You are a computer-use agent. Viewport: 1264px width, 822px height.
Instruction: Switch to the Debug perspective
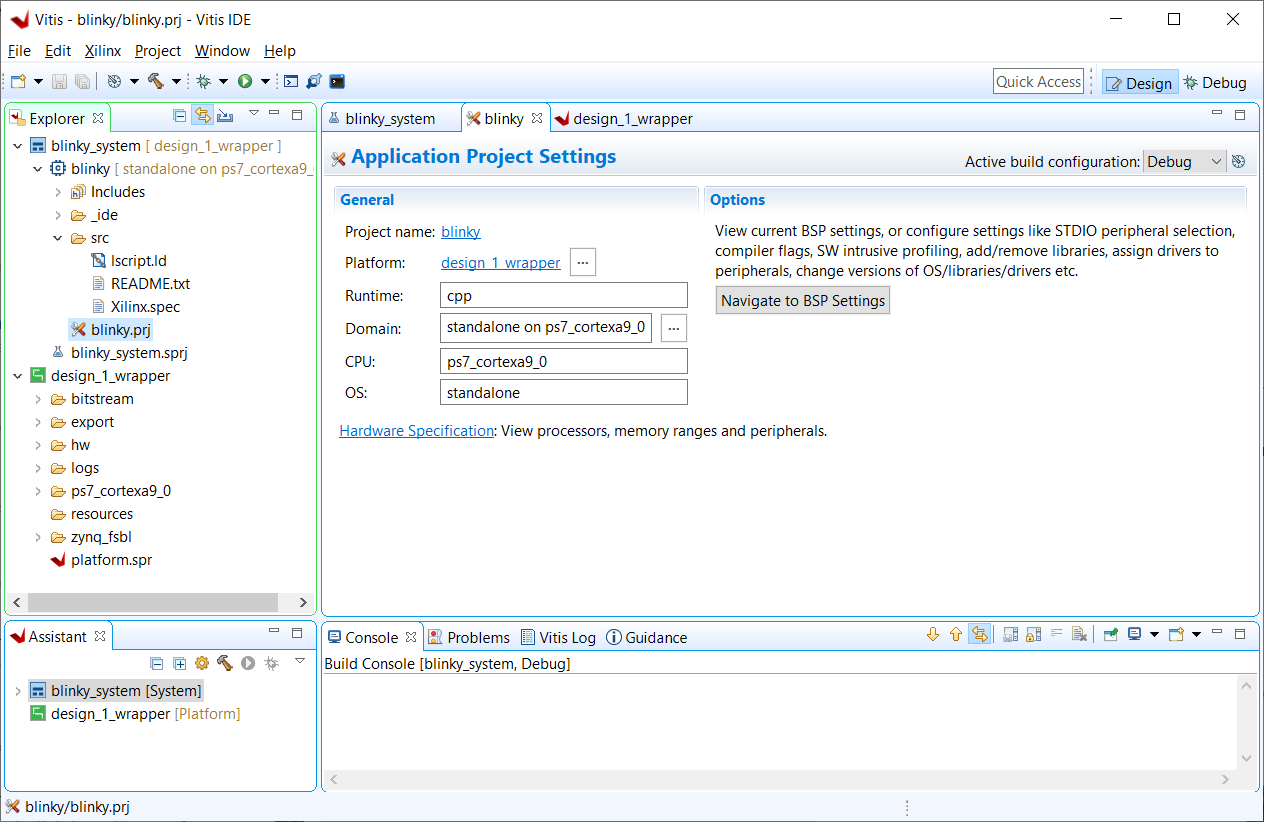pos(1215,83)
